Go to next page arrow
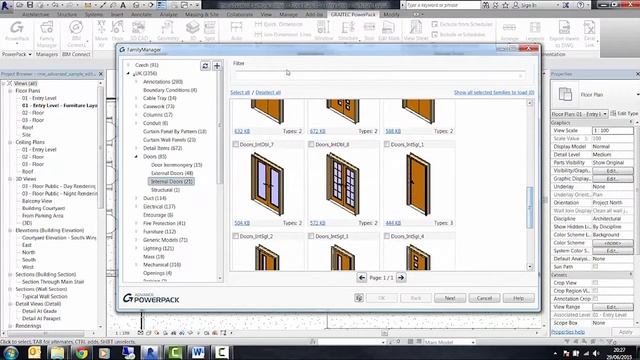The height and width of the screenshot is (360, 640). tap(401, 278)
